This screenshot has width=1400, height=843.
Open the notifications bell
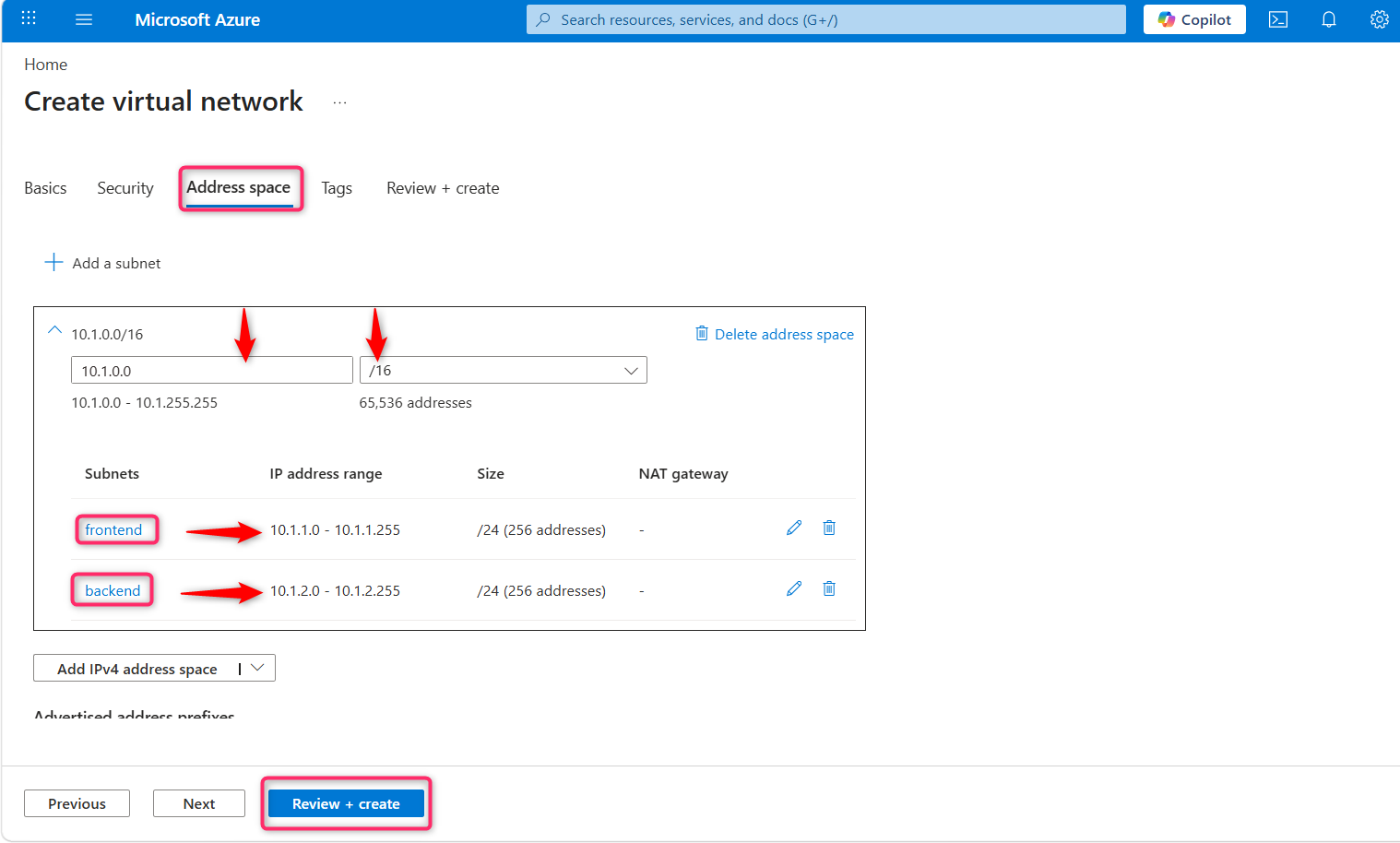pos(1329,19)
